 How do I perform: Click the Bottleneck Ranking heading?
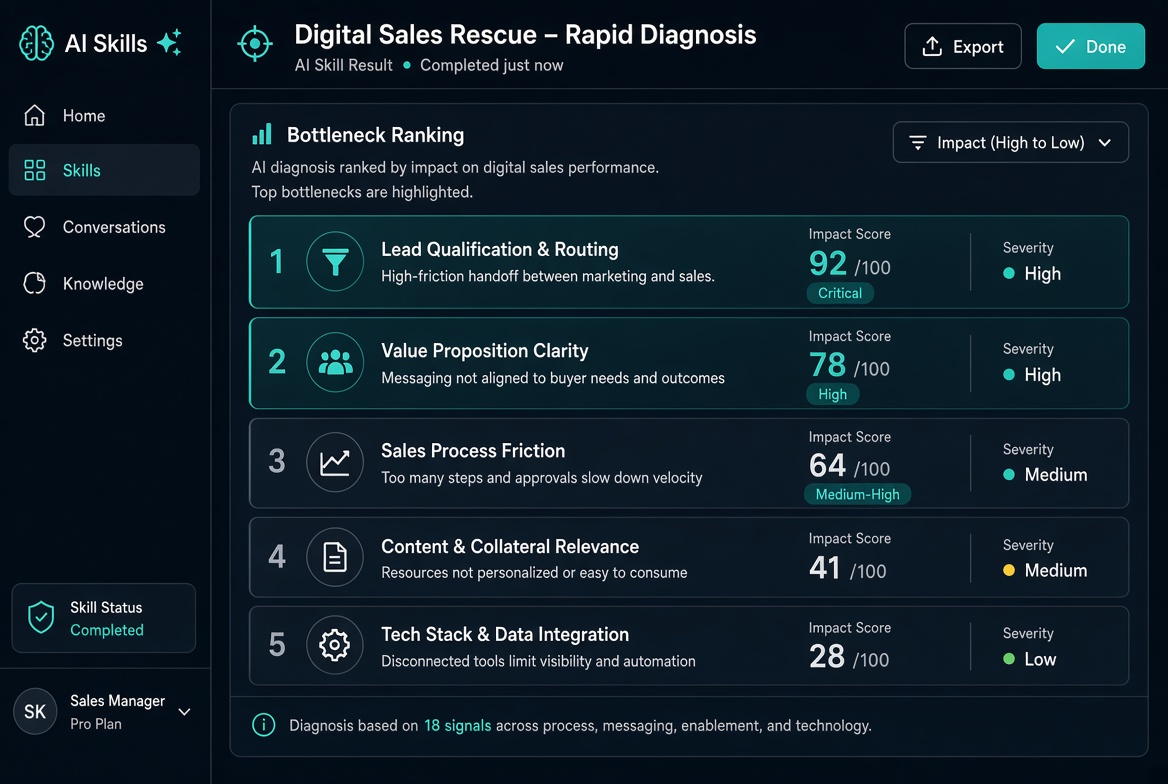[375, 135]
